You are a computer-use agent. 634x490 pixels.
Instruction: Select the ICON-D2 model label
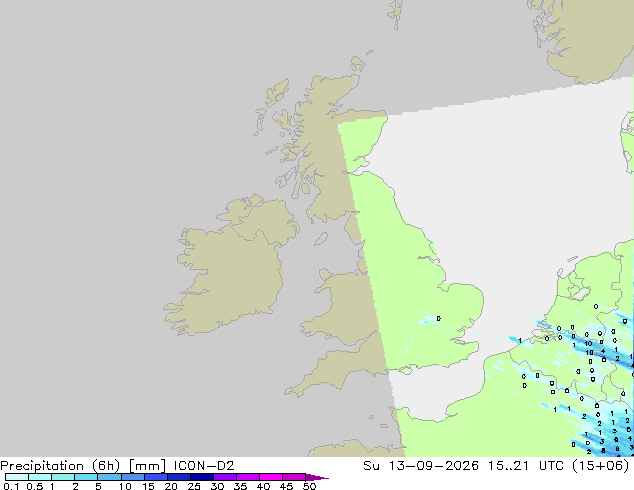click(x=204, y=466)
